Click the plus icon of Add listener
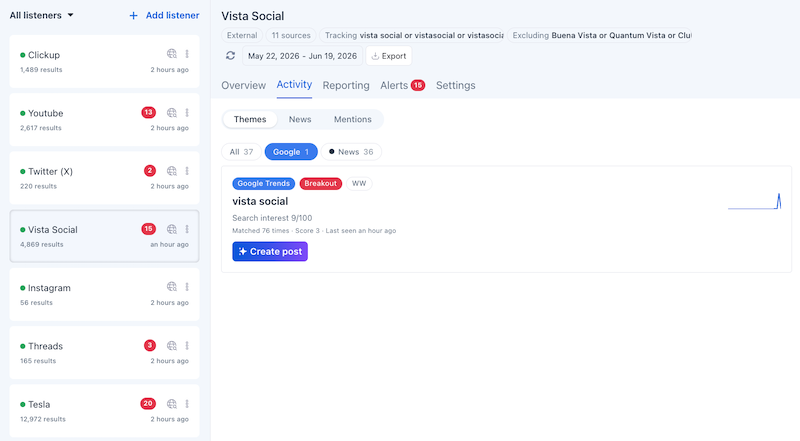This screenshot has width=800, height=441. point(133,16)
